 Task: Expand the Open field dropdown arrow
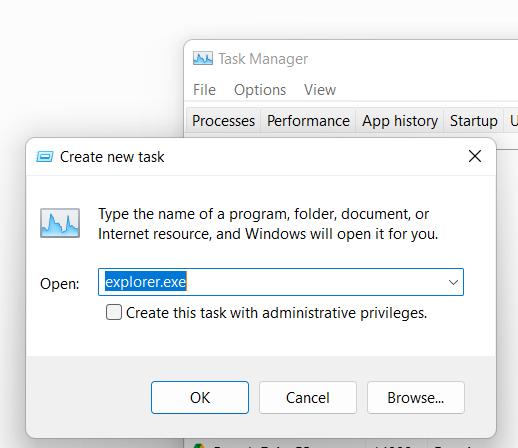(x=453, y=282)
